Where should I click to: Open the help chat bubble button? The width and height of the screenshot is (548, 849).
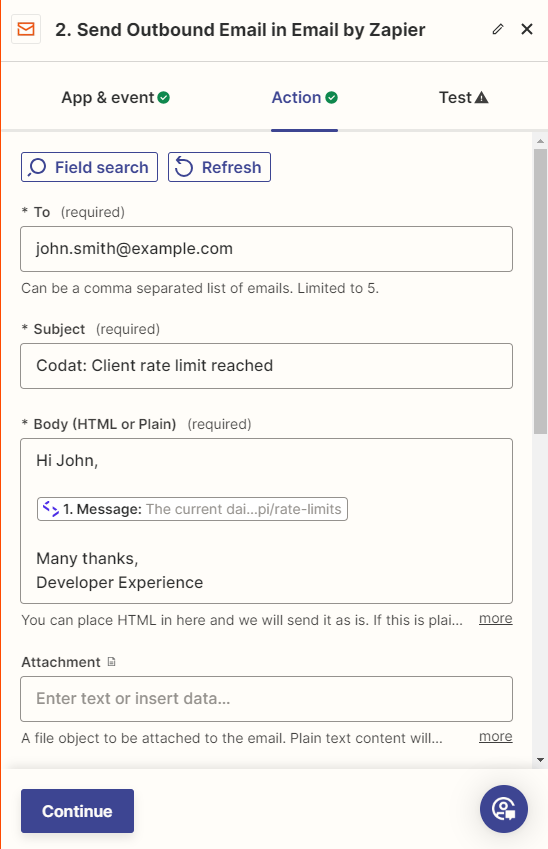504,809
